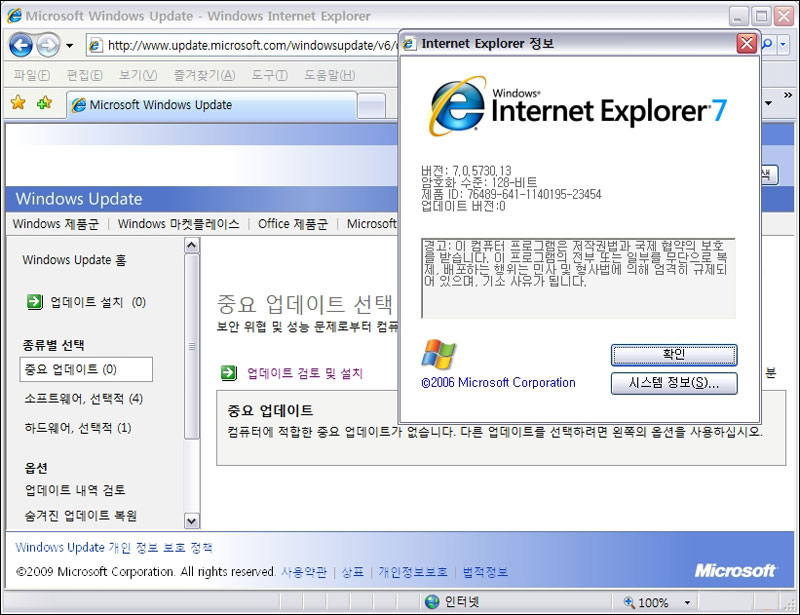Click 시스템 정보(S)... button
The height and width of the screenshot is (615, 800).
click(674, 383)
